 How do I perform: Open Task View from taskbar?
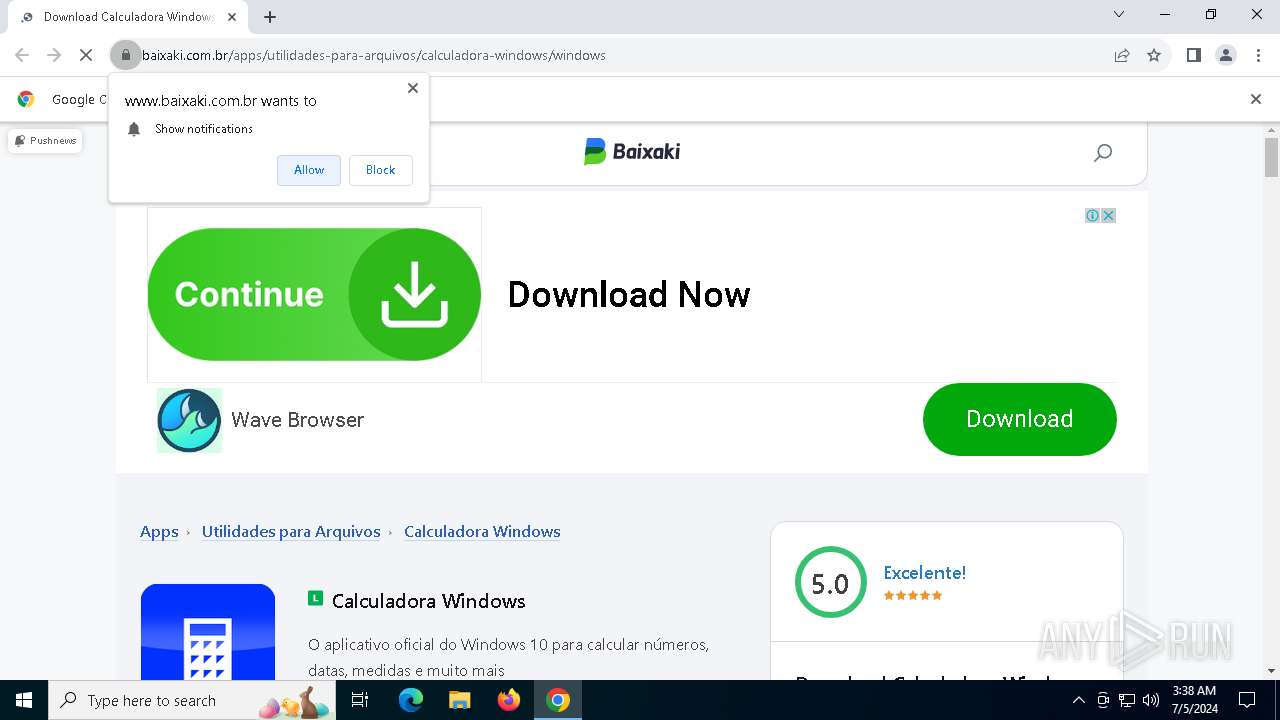point(361,700)
